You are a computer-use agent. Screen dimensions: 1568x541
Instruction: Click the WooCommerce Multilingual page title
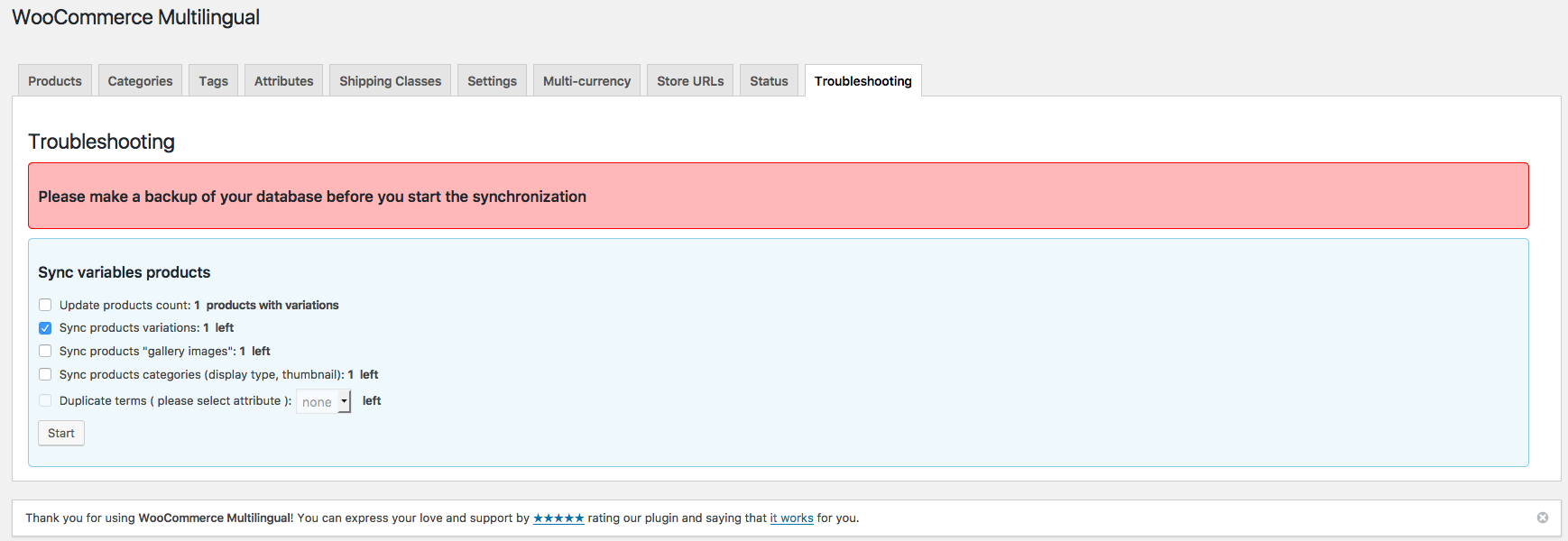point(135,17)
